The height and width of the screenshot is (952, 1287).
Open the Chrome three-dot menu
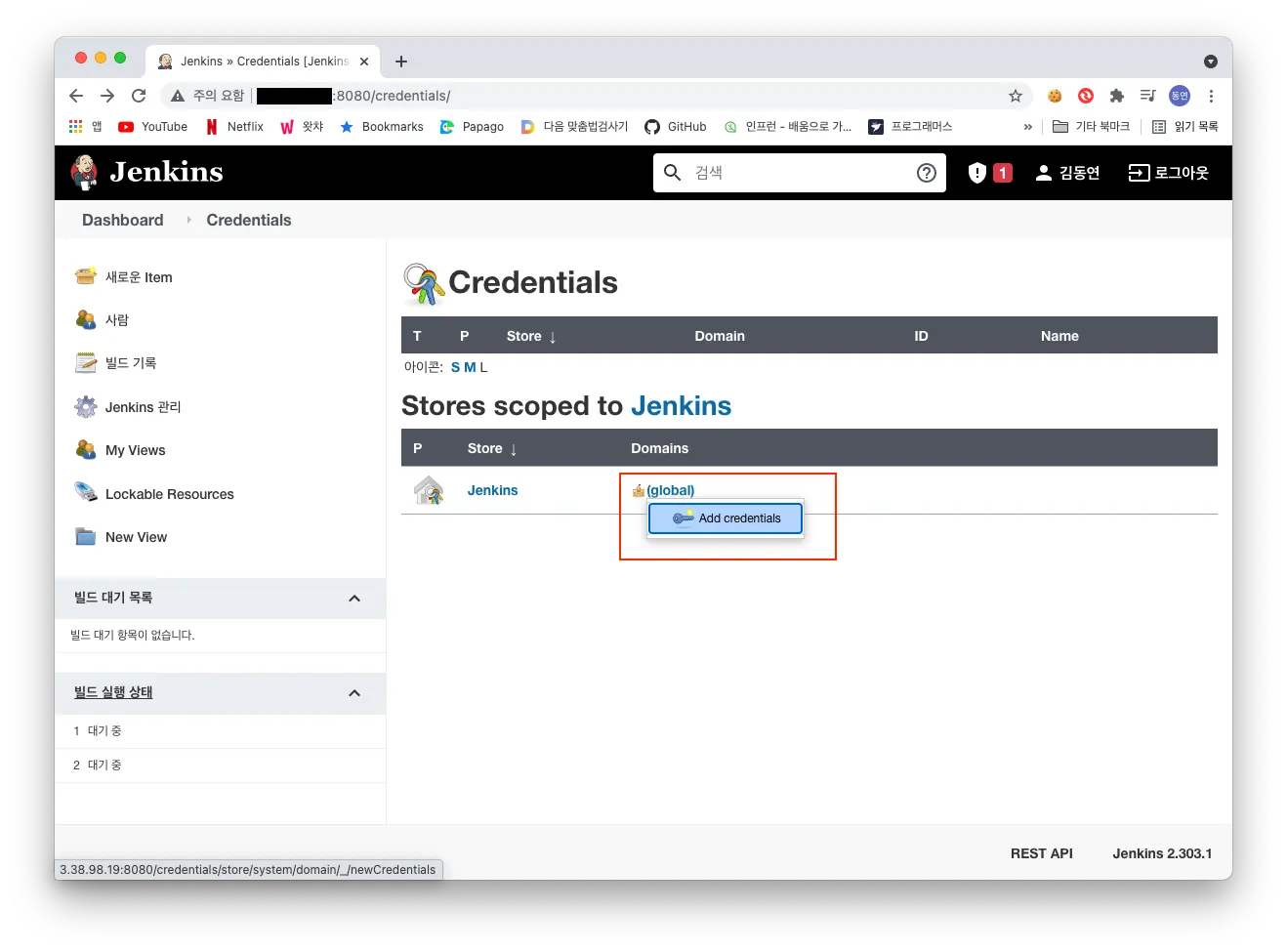point(1211,96)
